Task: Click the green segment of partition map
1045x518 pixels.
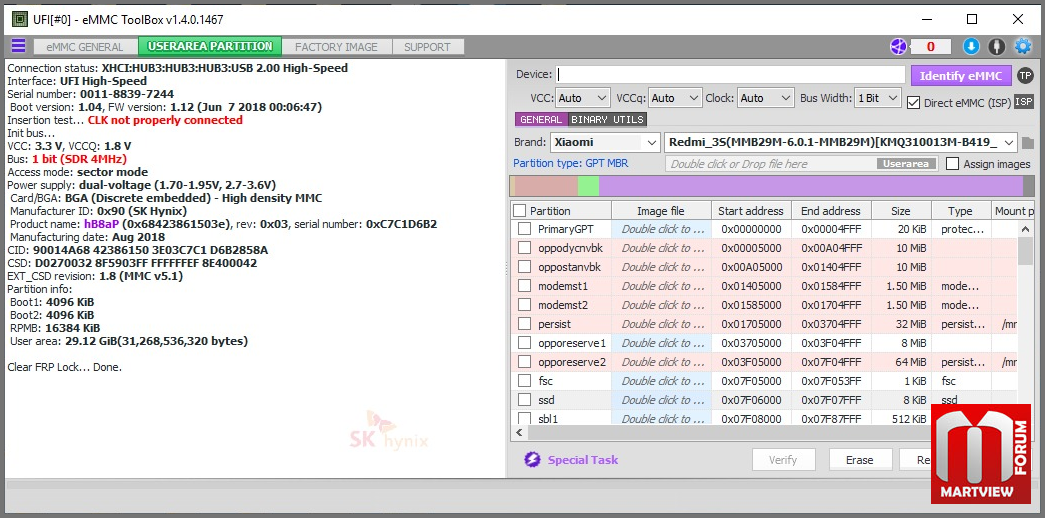Action: pos(588,186)
